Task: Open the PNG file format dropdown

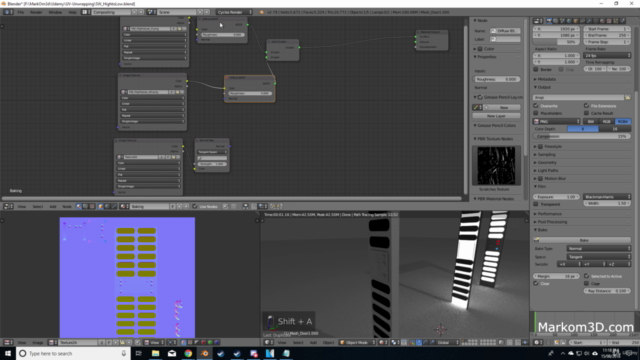Action: [x=557, y=122]
